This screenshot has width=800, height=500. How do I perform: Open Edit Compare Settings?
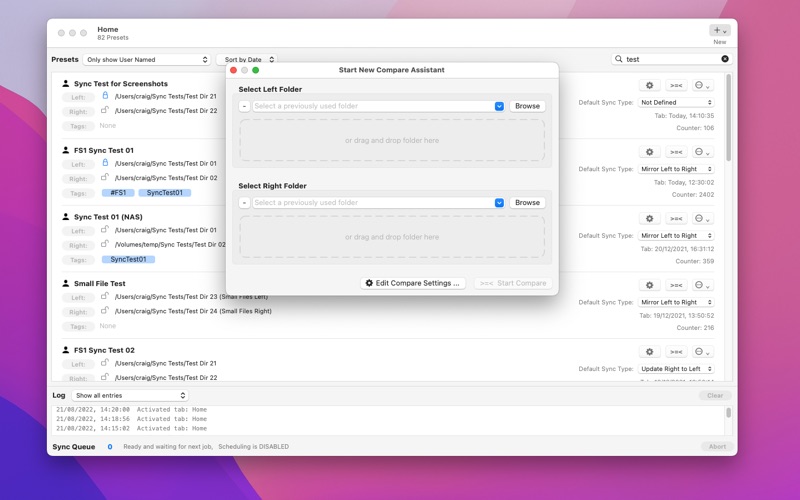[413, 283]
